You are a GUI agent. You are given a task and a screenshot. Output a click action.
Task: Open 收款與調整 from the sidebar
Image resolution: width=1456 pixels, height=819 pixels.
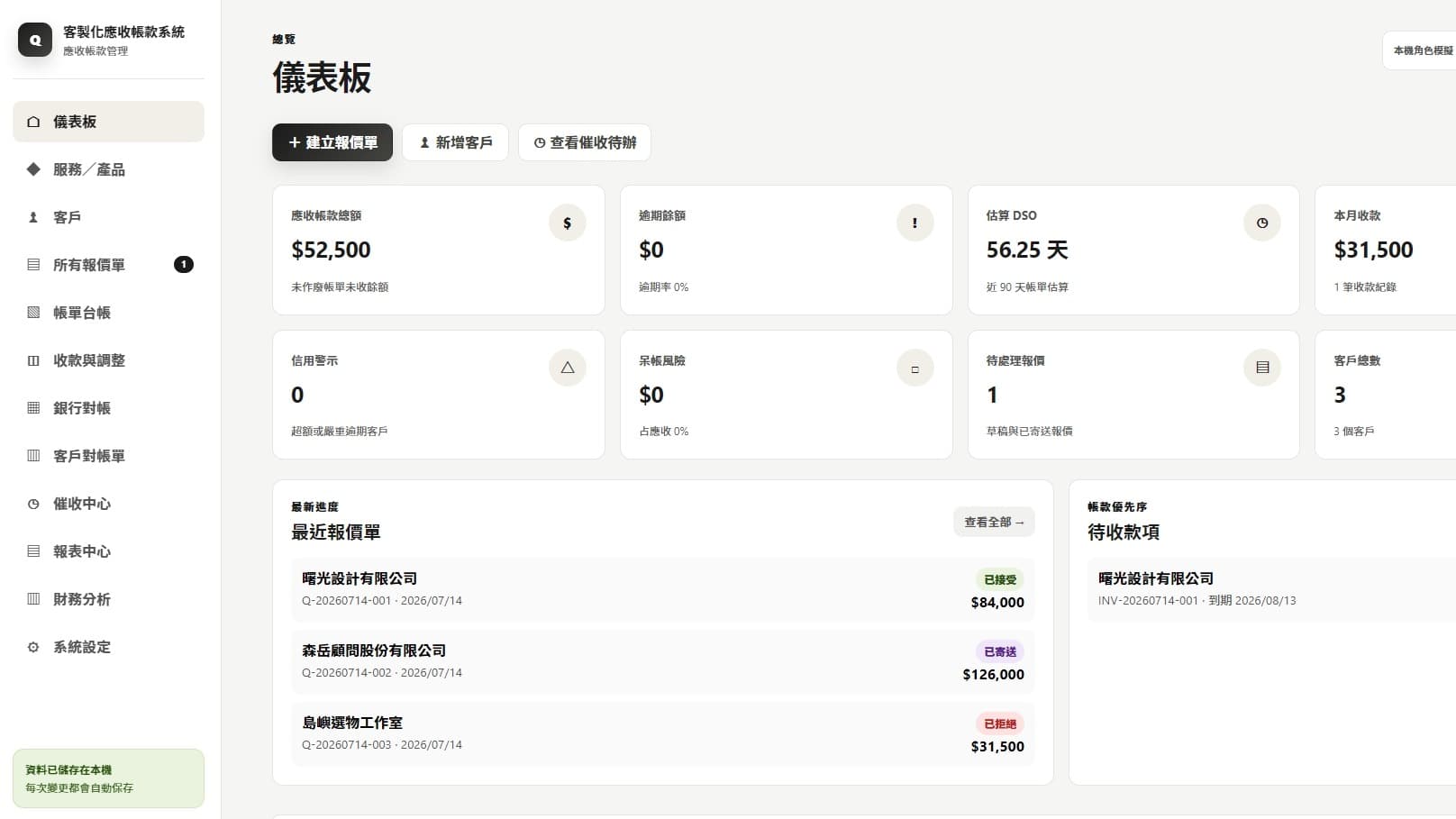[x=108, y=360]
